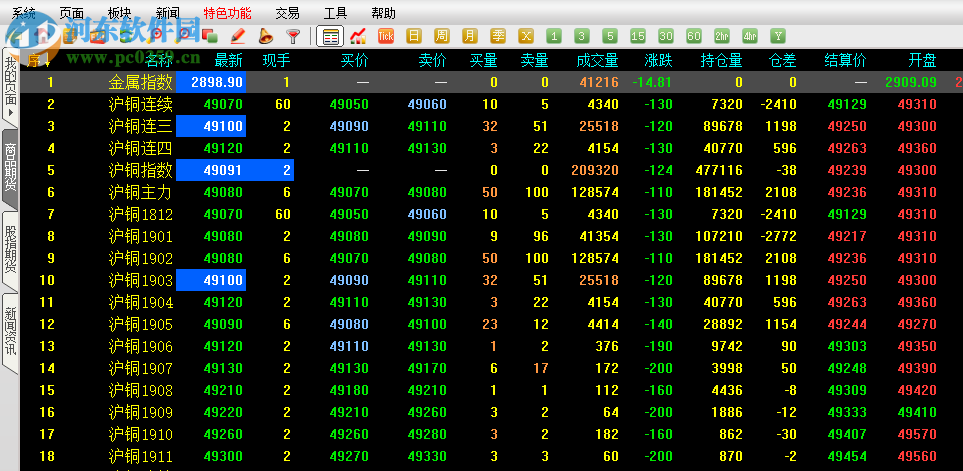
Task: Open the 特色功能 menu
Action: tap(227, 13)
